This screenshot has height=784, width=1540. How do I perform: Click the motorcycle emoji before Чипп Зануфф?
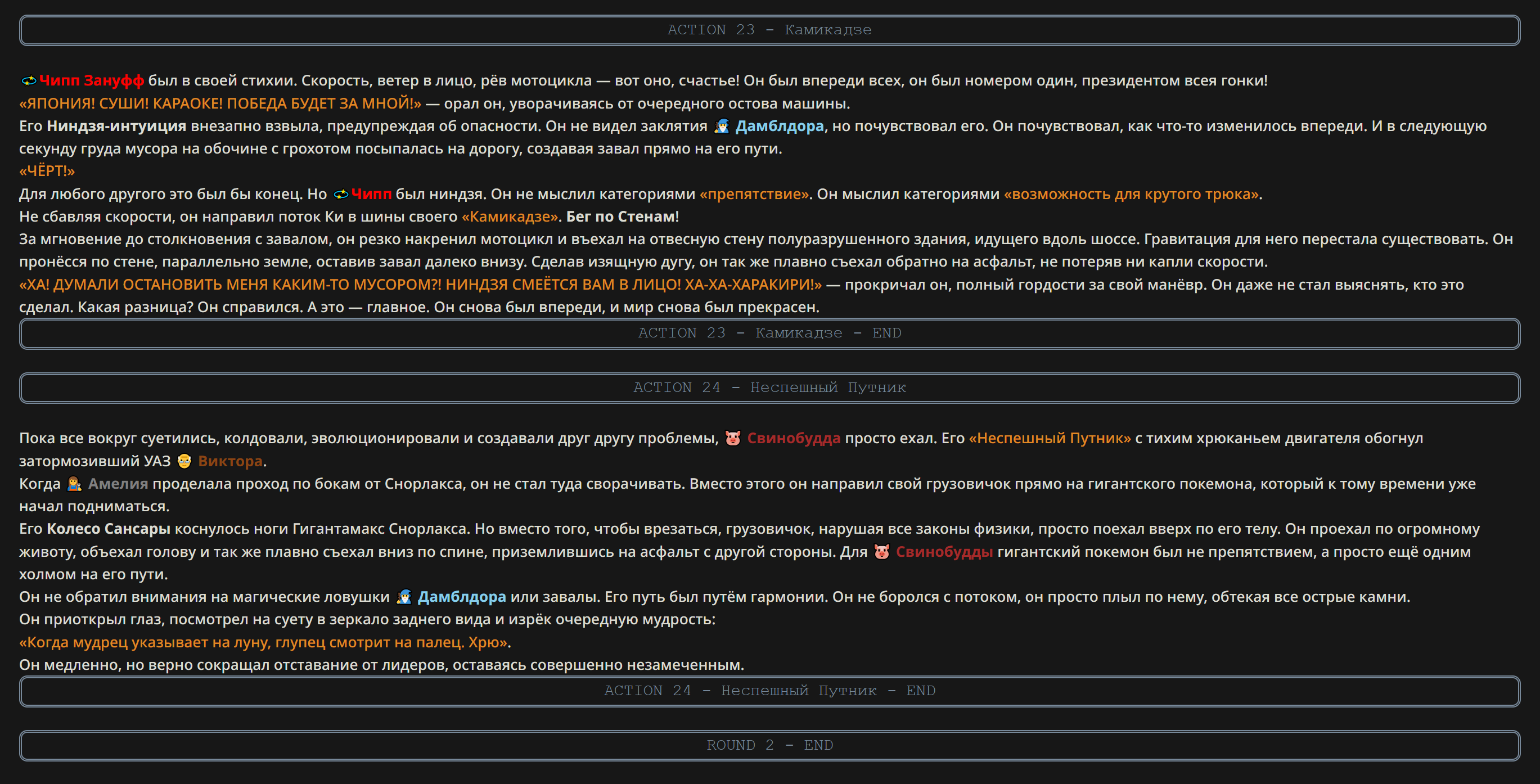[29, 80]
